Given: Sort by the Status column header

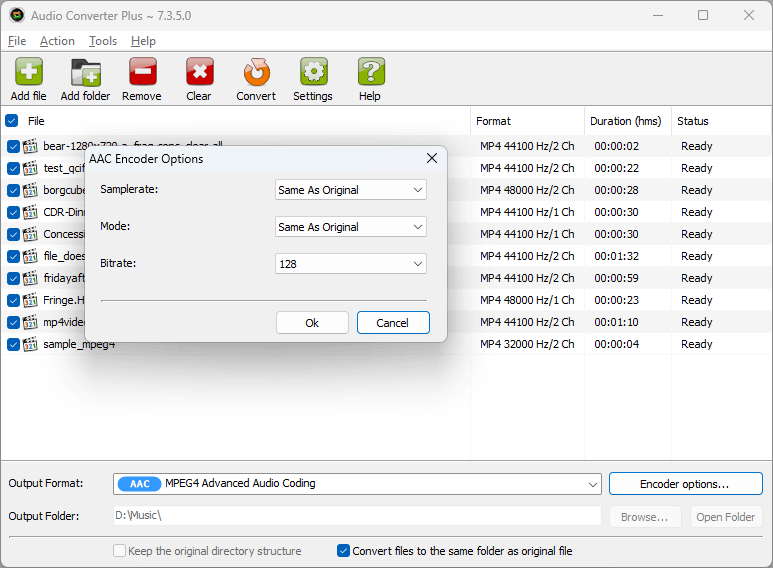Looking at the screenshot, I should pos(722,121).
